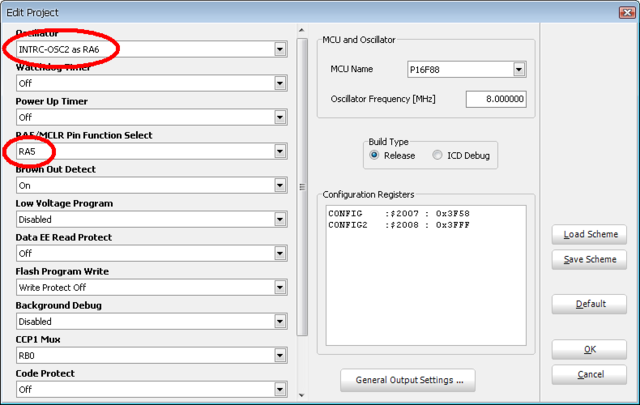Click the CONFIG2 $2008 value 0x3FFF

point(453,225)
